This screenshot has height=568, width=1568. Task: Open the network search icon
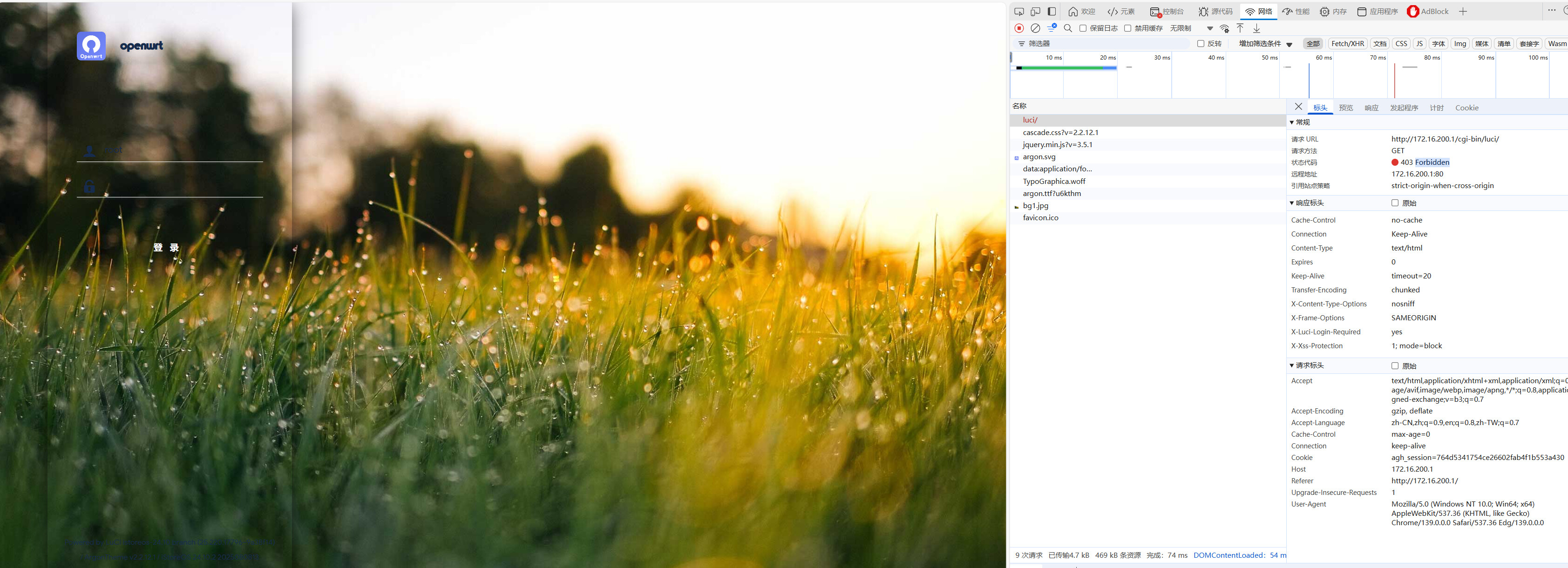[x=1068, y=28]
